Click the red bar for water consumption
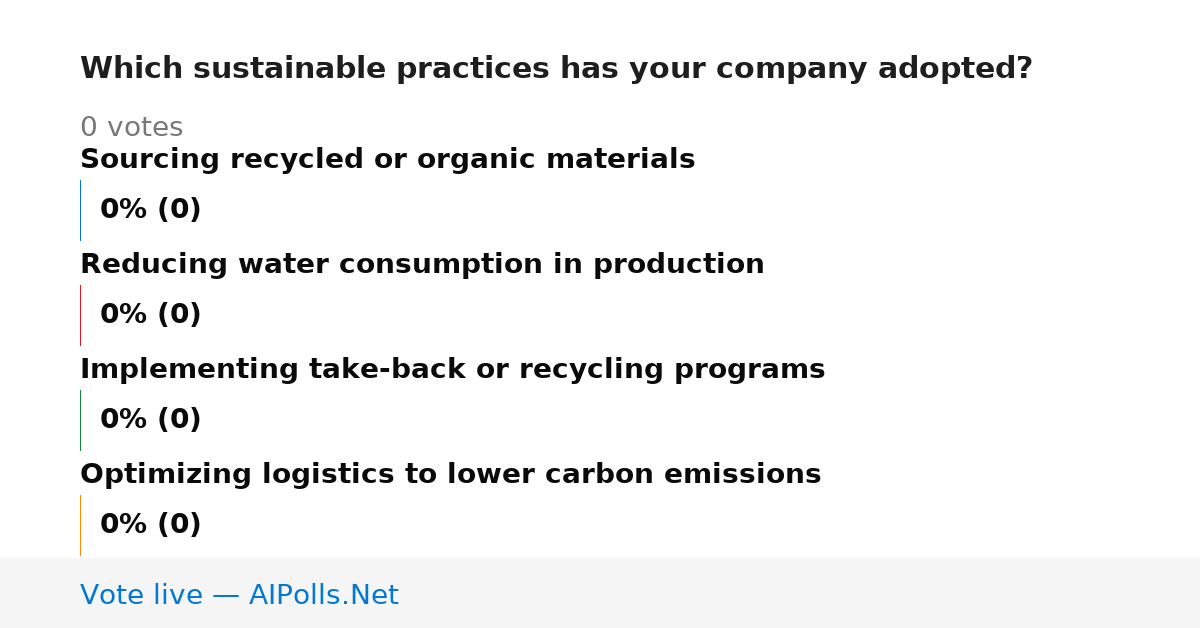Viewport: 1200px width, 628px height. point(80,315)
